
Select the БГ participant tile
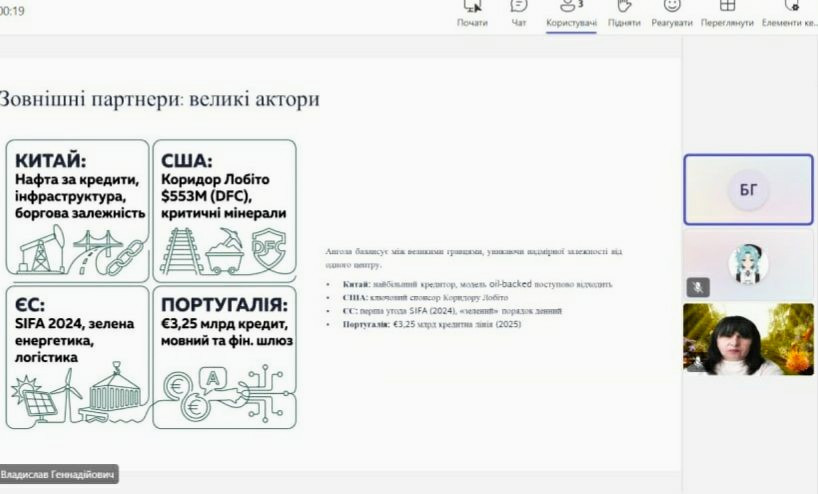pos(748,189)
